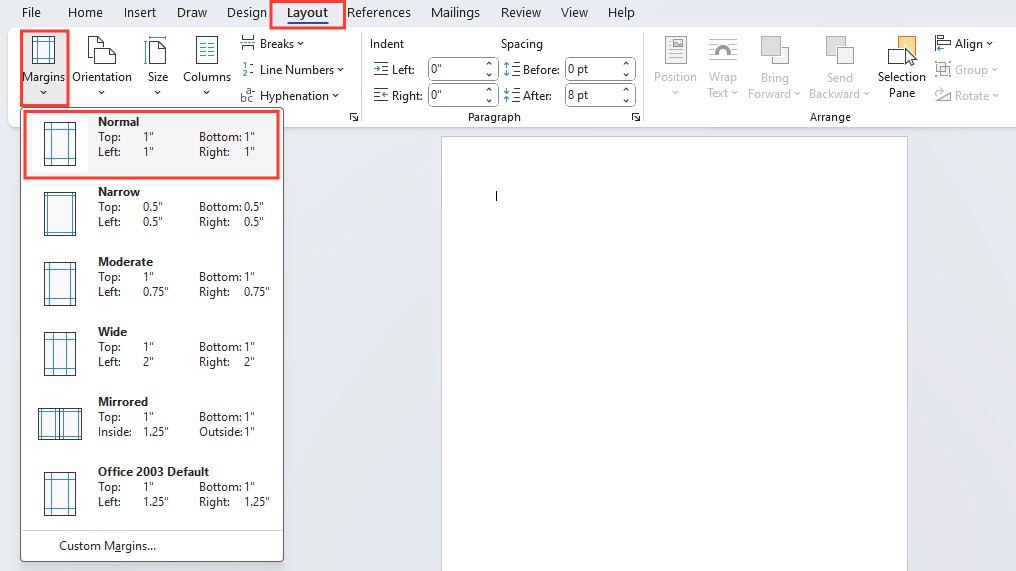Choose the Normal margins preset
This screenshot has height=571, width=1016.
pyautogui.click(x=152, y=144)
